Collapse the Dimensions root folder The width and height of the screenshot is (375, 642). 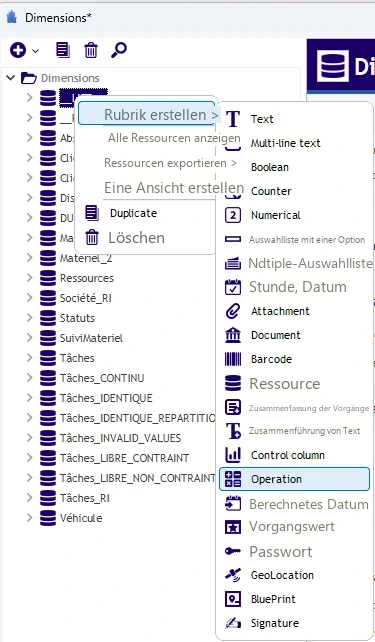click(x=11, y=78)
